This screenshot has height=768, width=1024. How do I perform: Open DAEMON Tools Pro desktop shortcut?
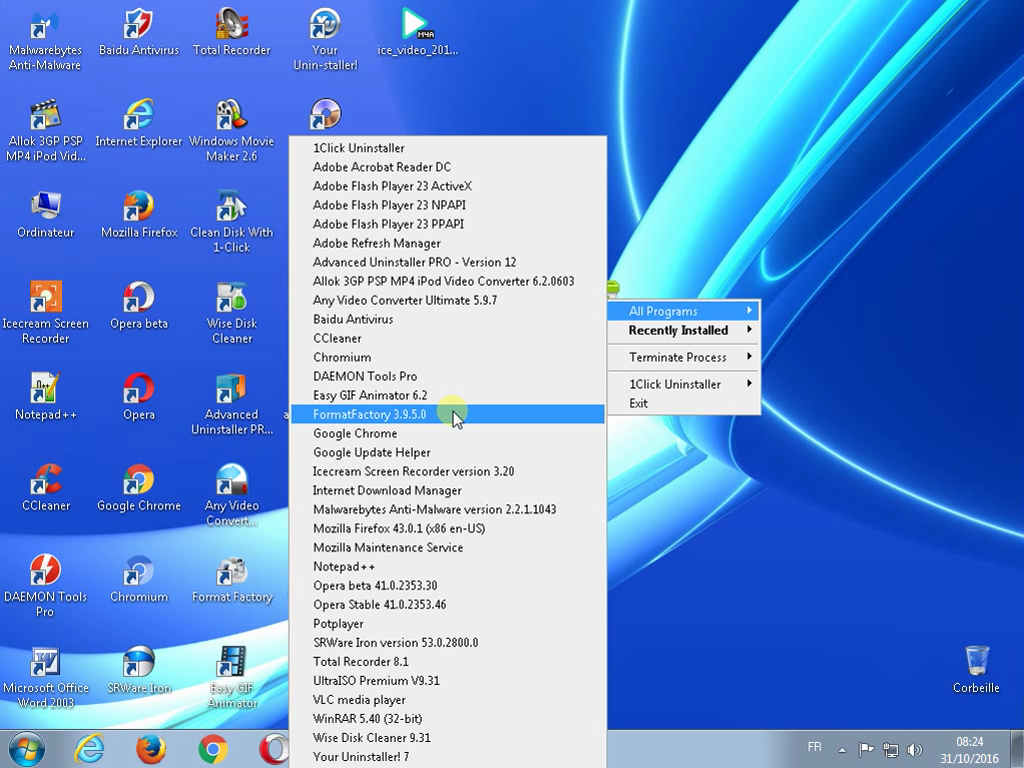pos(45,586)
